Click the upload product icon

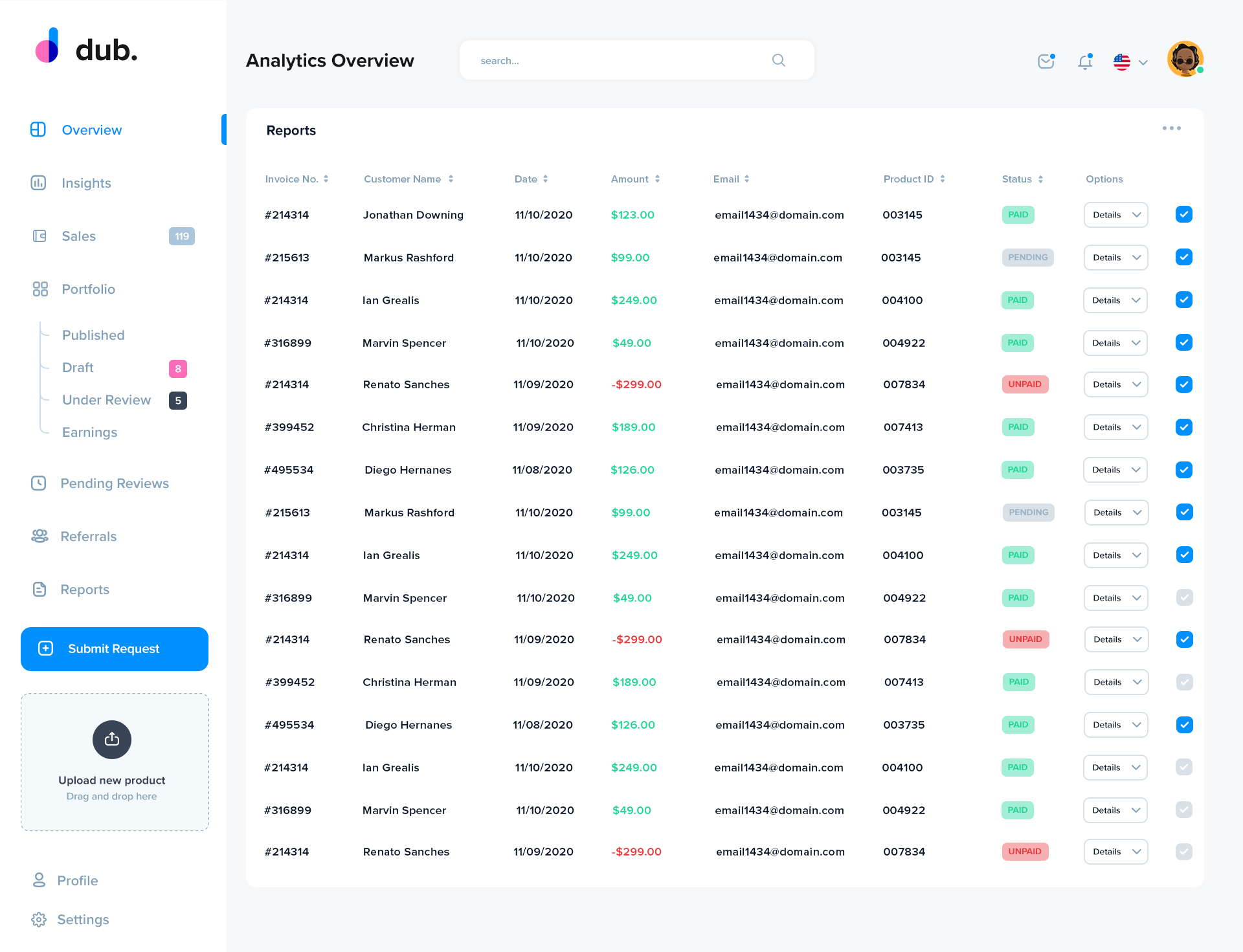pyautogui.click(x=112, y=739)
